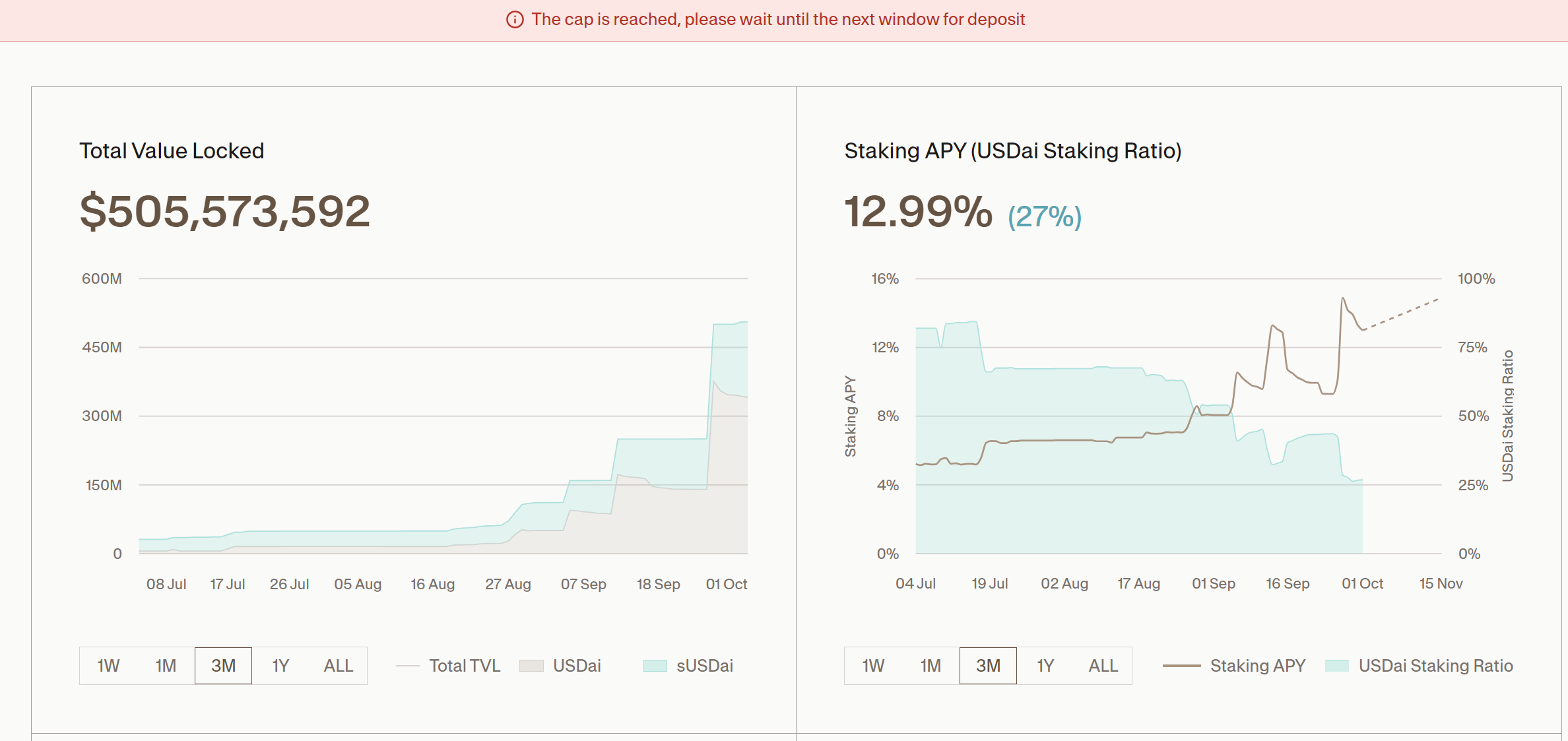Toggle the USDai legend swatch
The image size is (1568, 741).
point(531,666)
